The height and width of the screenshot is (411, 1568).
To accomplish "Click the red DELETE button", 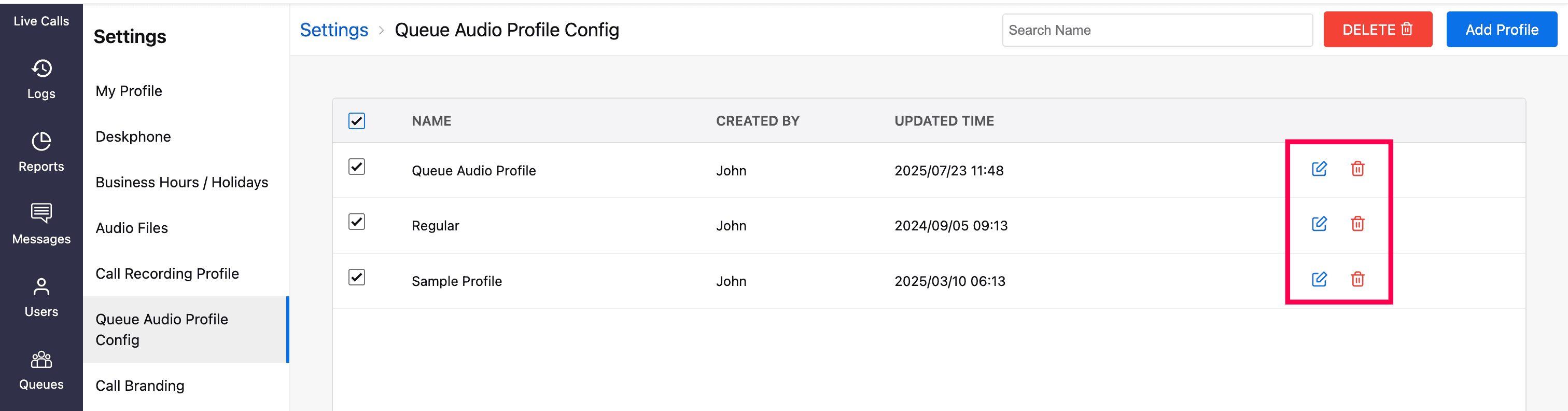I will click(x=1377, y=29).
